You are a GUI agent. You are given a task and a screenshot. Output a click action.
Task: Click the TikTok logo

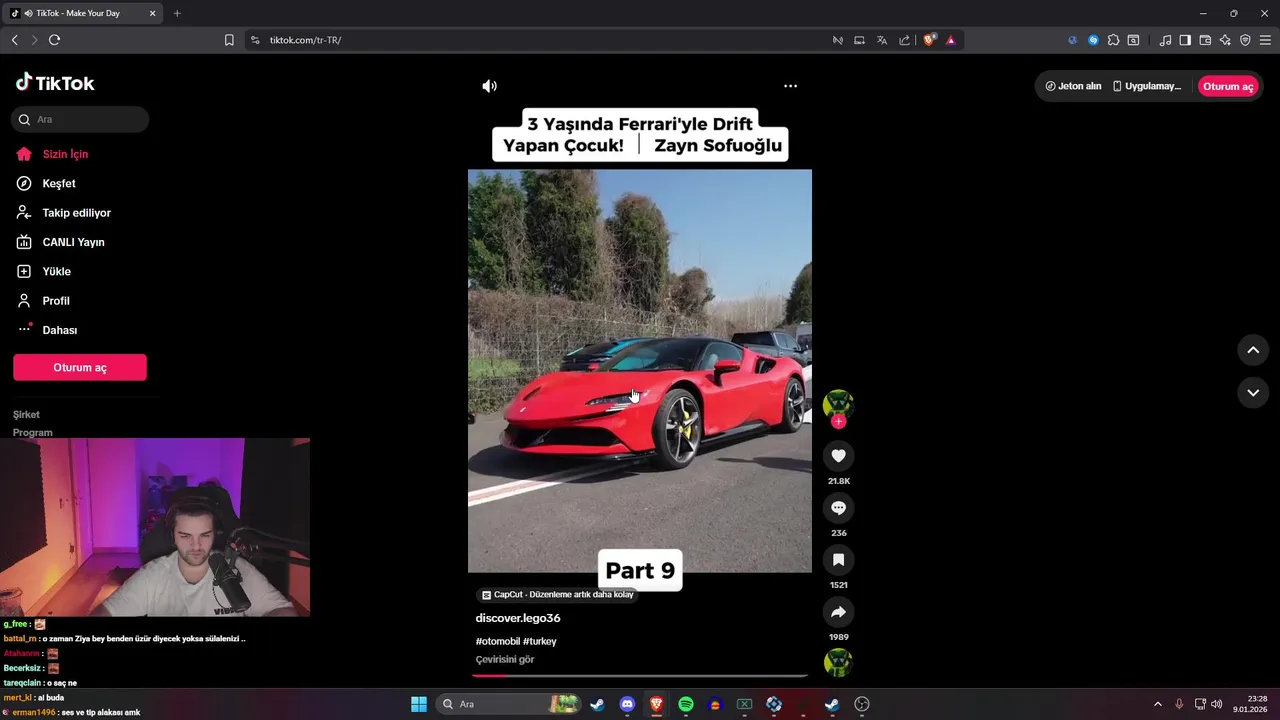55,83
